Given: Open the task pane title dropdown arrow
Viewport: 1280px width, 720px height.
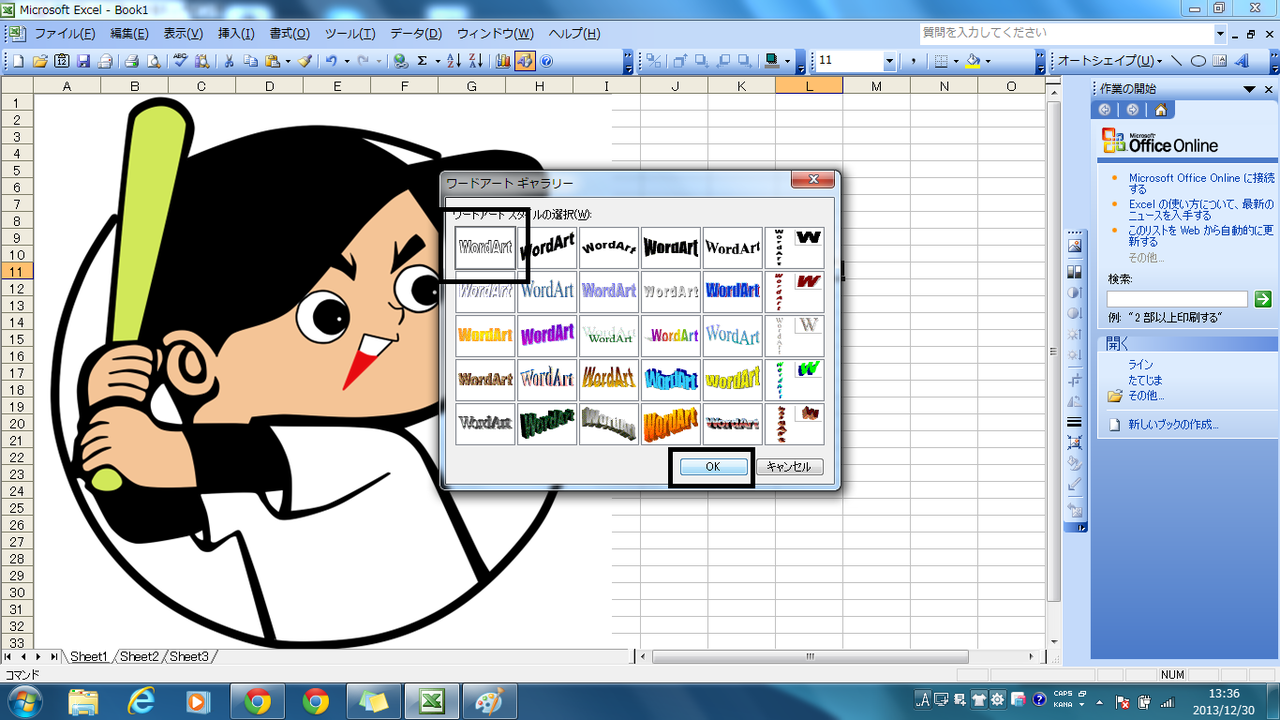Looking at the screenshot, I should point(1250,89).
